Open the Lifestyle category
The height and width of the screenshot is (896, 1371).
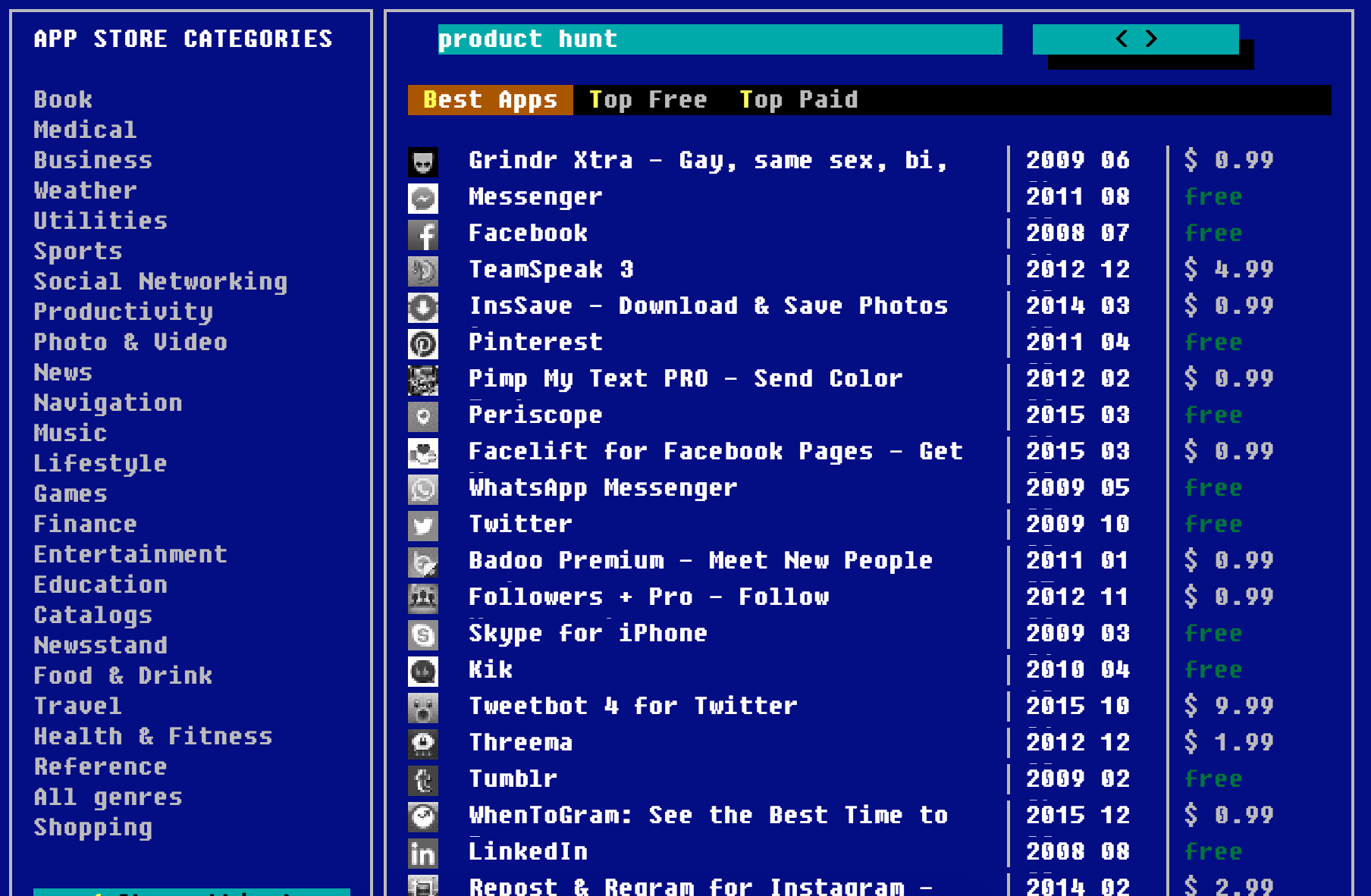pyautogui.click(x=101, y=463)
